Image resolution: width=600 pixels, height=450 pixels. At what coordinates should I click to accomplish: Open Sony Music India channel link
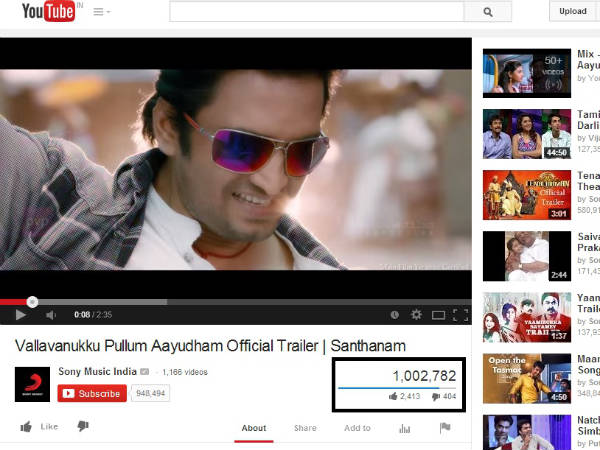(97, 372)
